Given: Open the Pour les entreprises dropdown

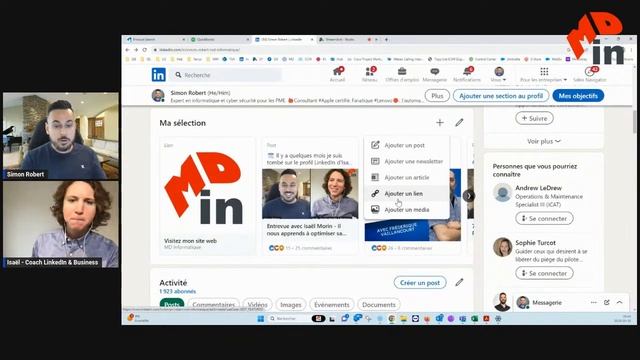Looking at the screenshot, I should point(544,74).
